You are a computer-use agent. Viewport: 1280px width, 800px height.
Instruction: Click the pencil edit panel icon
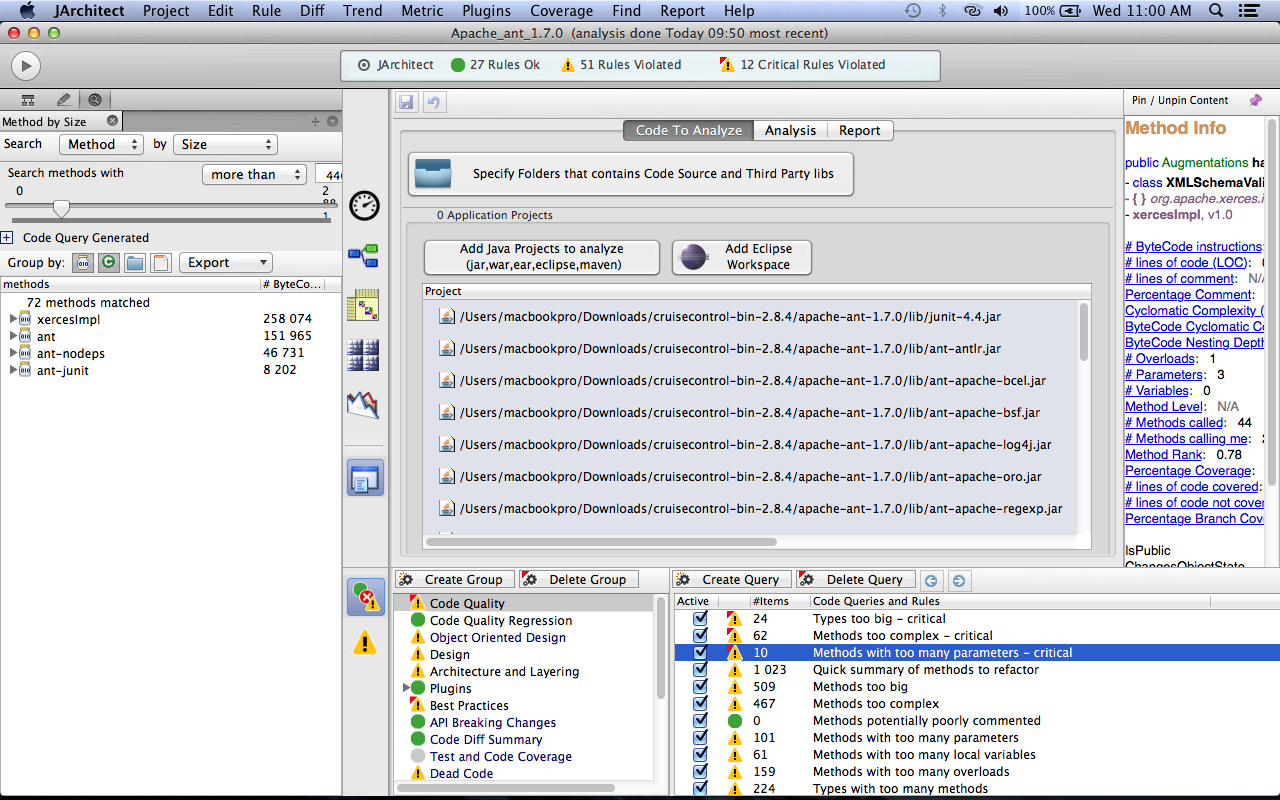point(64,100)
